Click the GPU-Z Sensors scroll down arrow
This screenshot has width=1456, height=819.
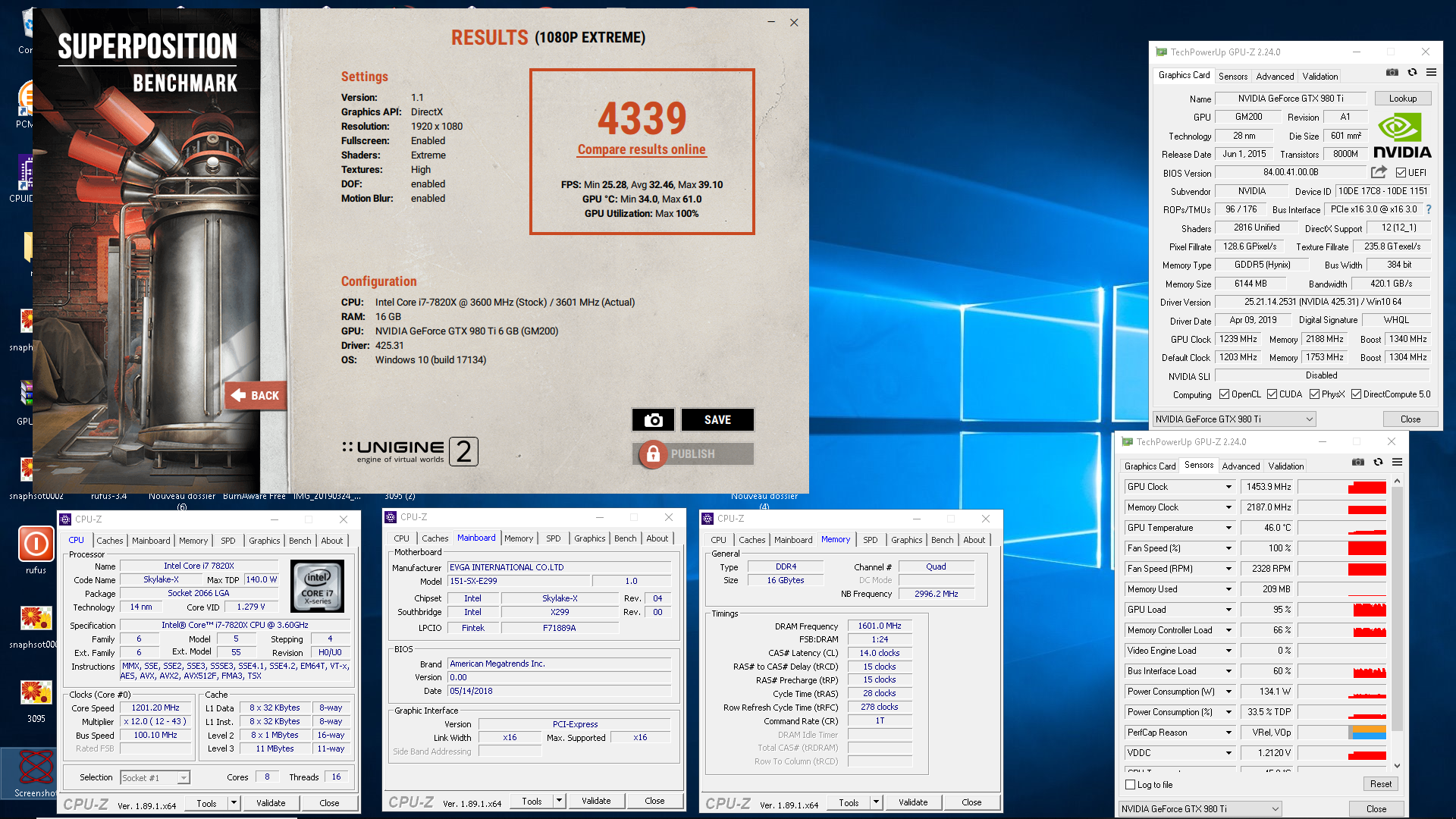(1397, 766)
